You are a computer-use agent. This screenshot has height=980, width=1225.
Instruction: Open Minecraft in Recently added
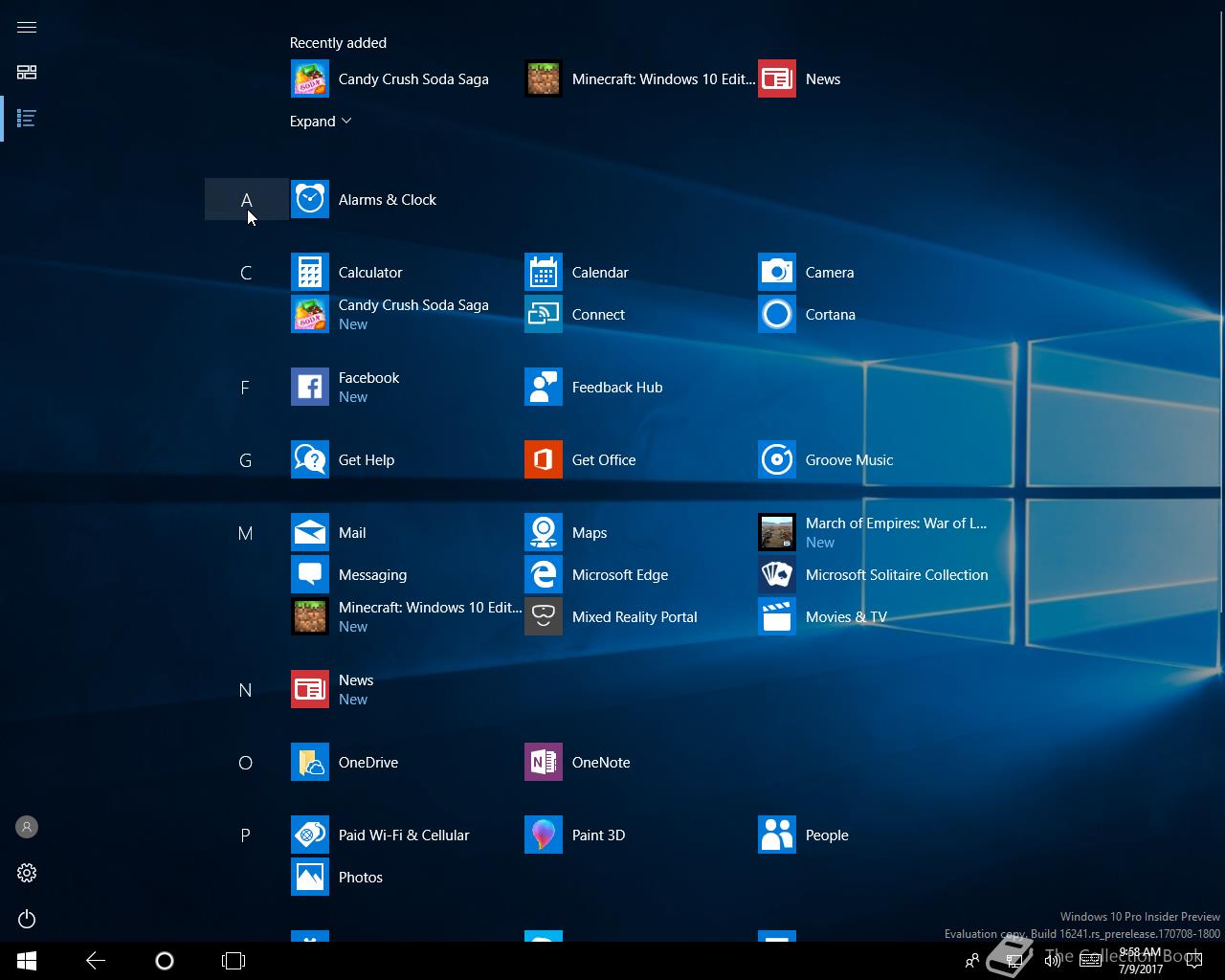tap(638, 78)
